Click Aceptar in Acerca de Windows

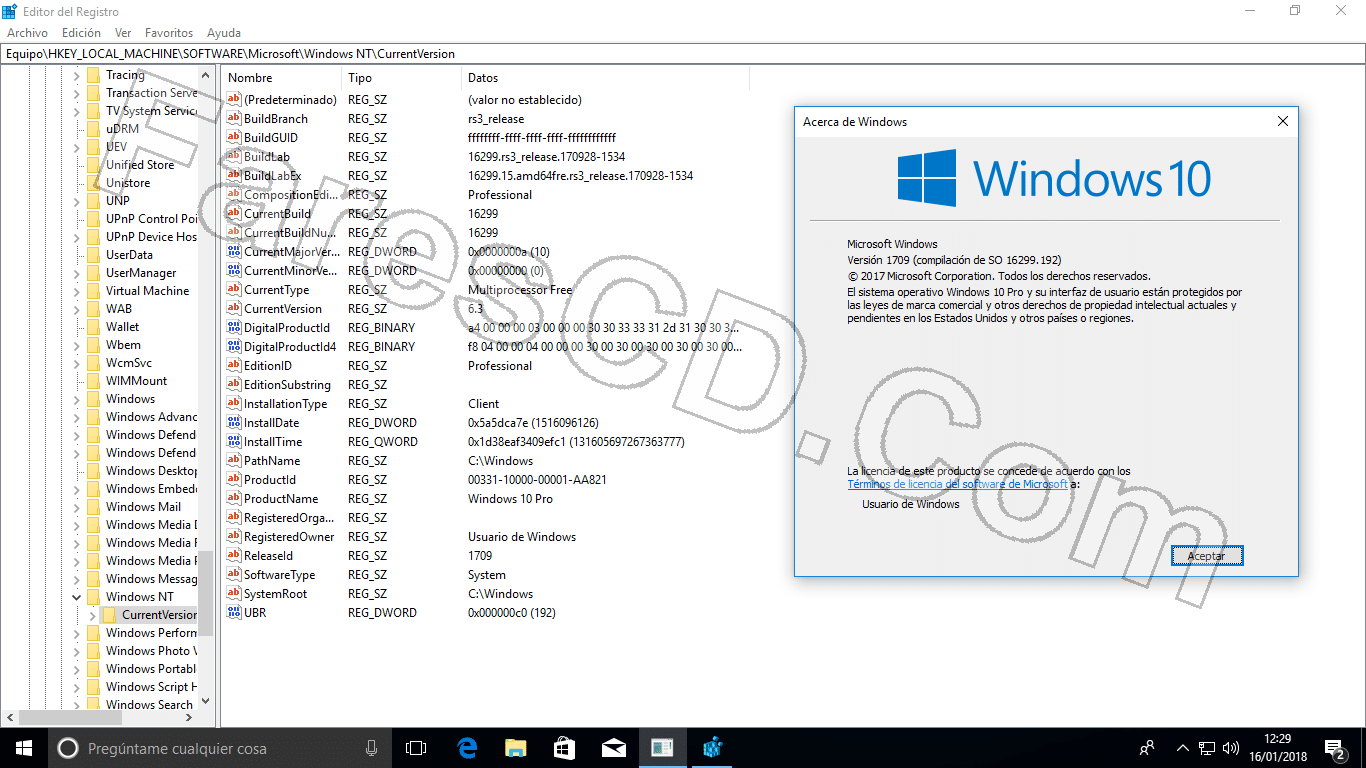1207,555
